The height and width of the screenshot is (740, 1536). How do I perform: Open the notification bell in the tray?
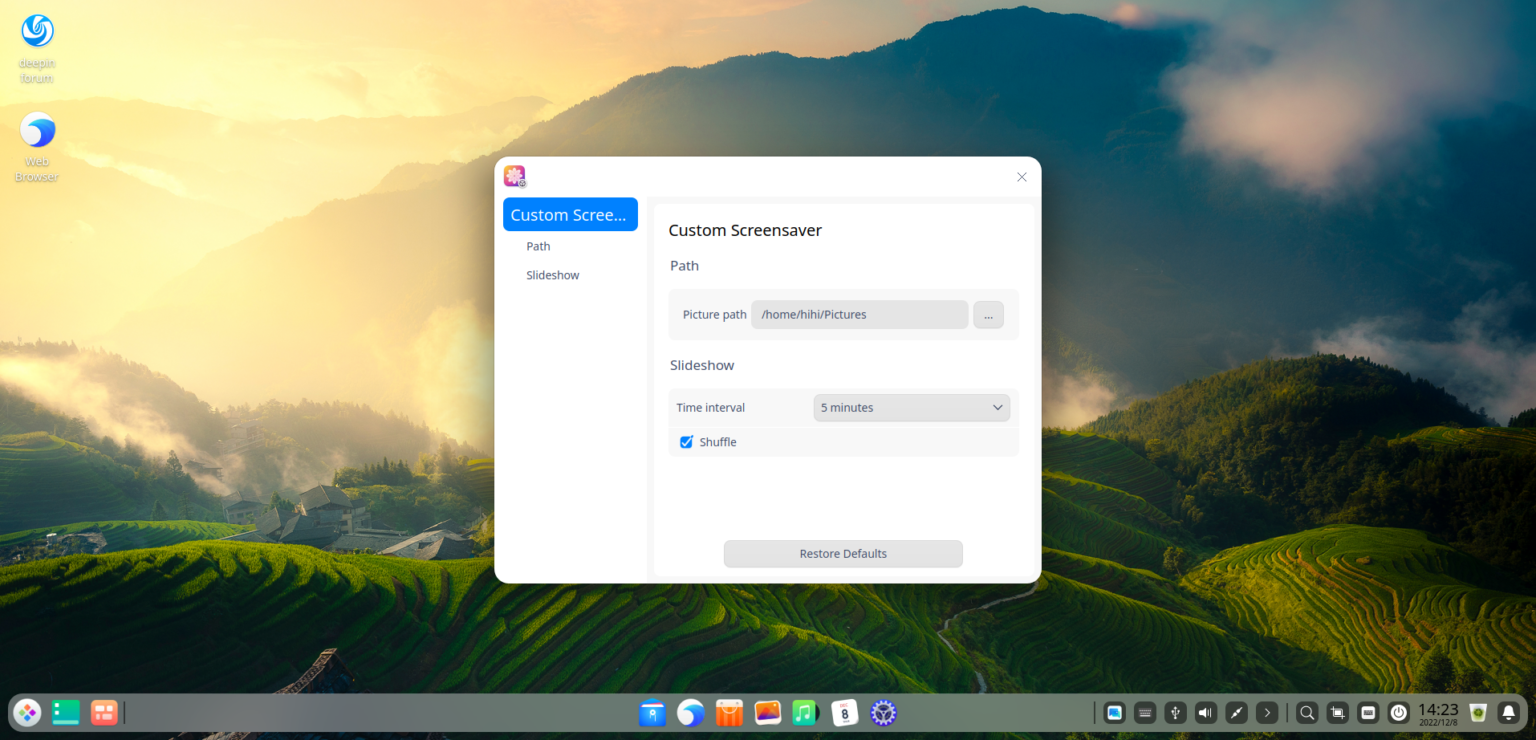(x=1508, y=712)
